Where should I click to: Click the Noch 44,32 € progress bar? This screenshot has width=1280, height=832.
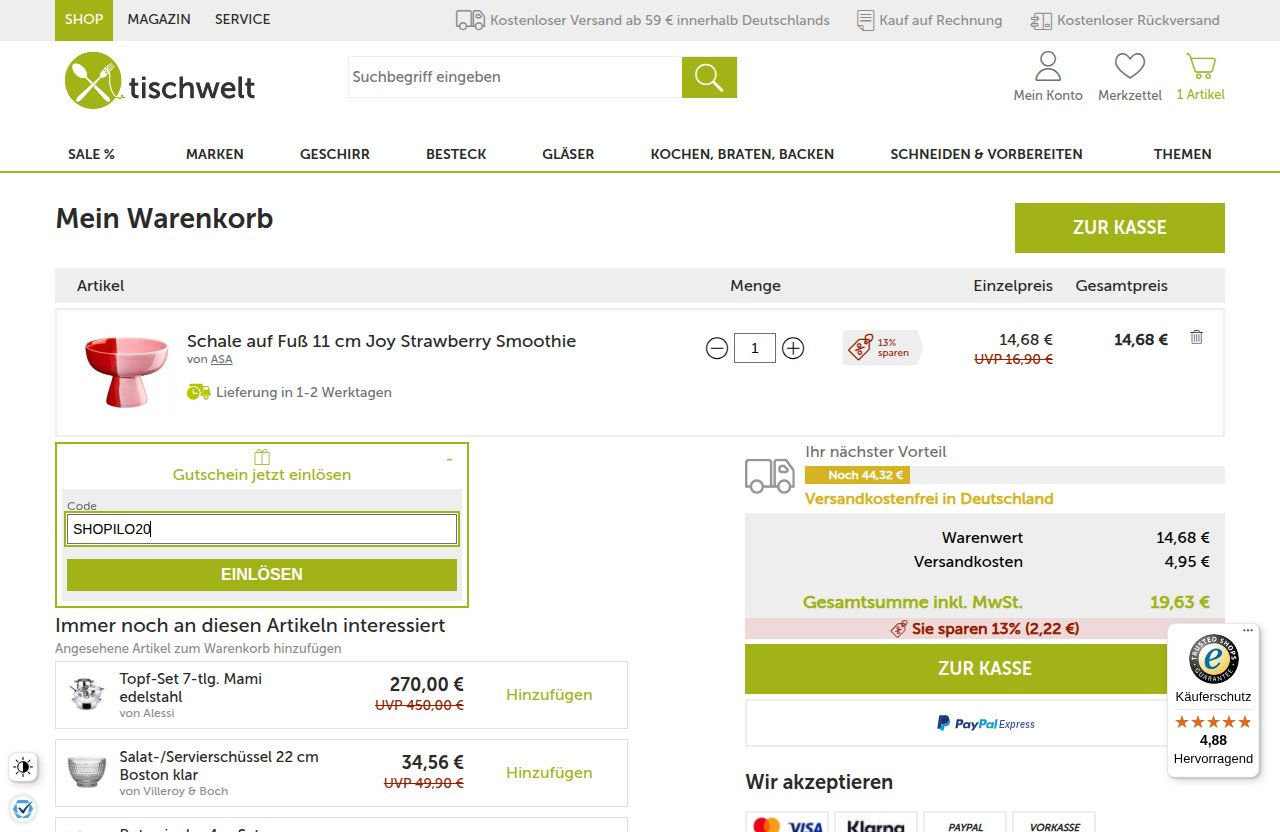point(1014,475)
